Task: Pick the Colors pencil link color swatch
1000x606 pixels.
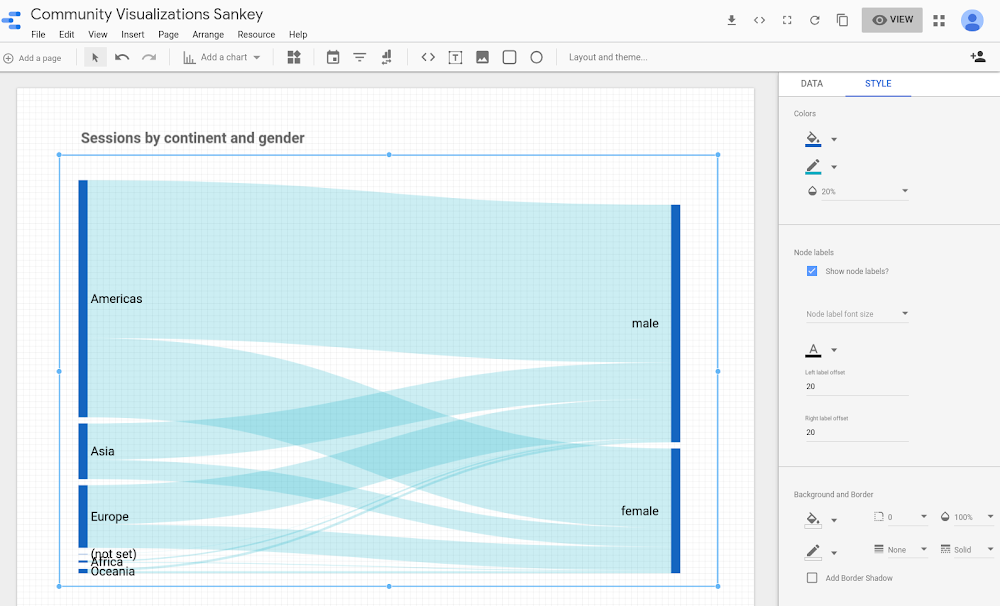Action: [x=813, y=167]
